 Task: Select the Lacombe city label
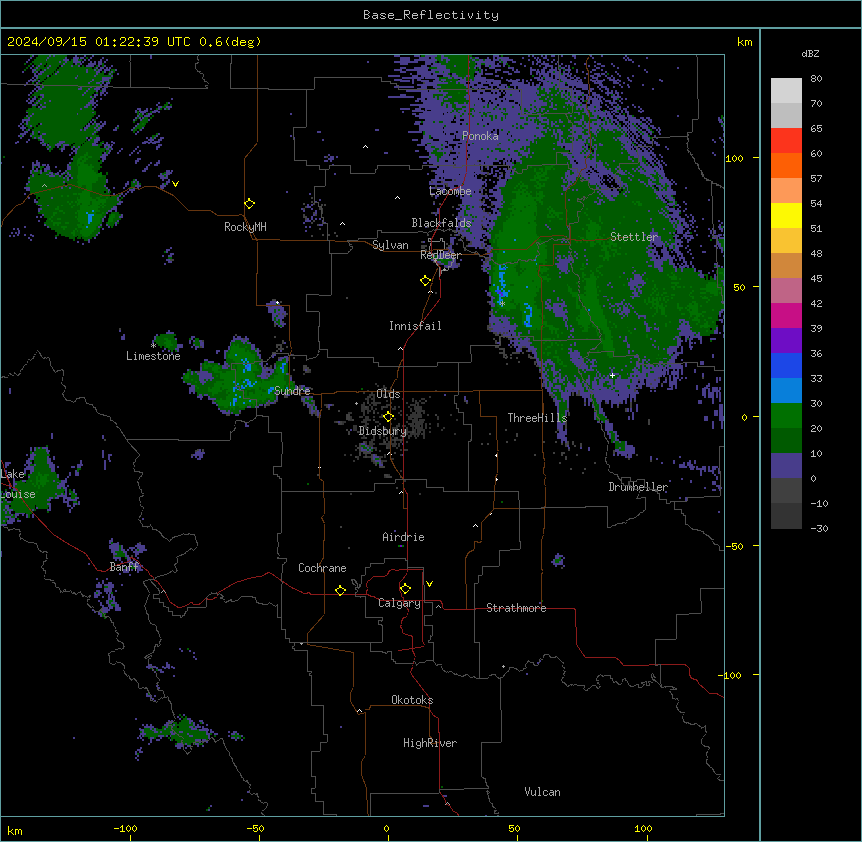[450, 191]
